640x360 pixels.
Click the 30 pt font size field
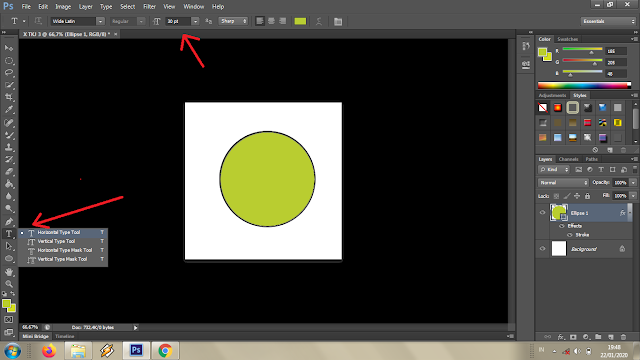click(x=178, y=21)
